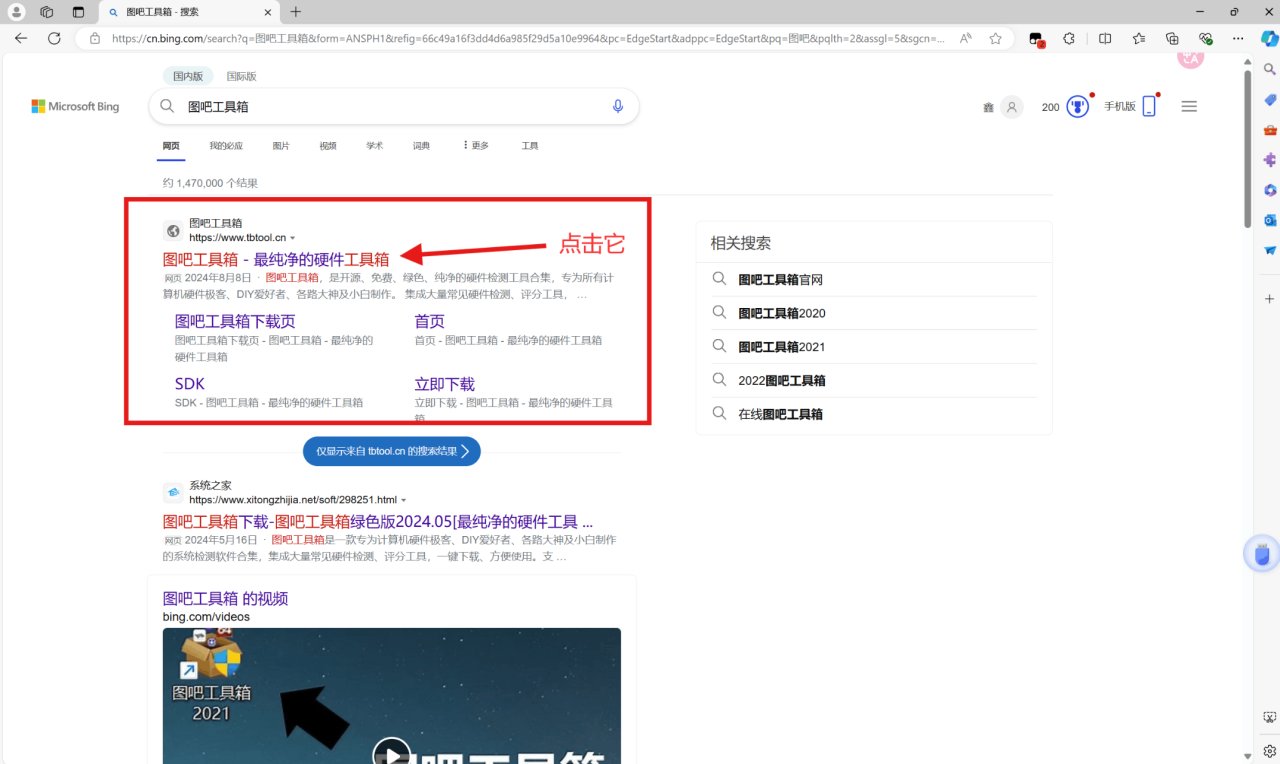Select the 词典 tab

pyautogui.click(x=421, y=146)
